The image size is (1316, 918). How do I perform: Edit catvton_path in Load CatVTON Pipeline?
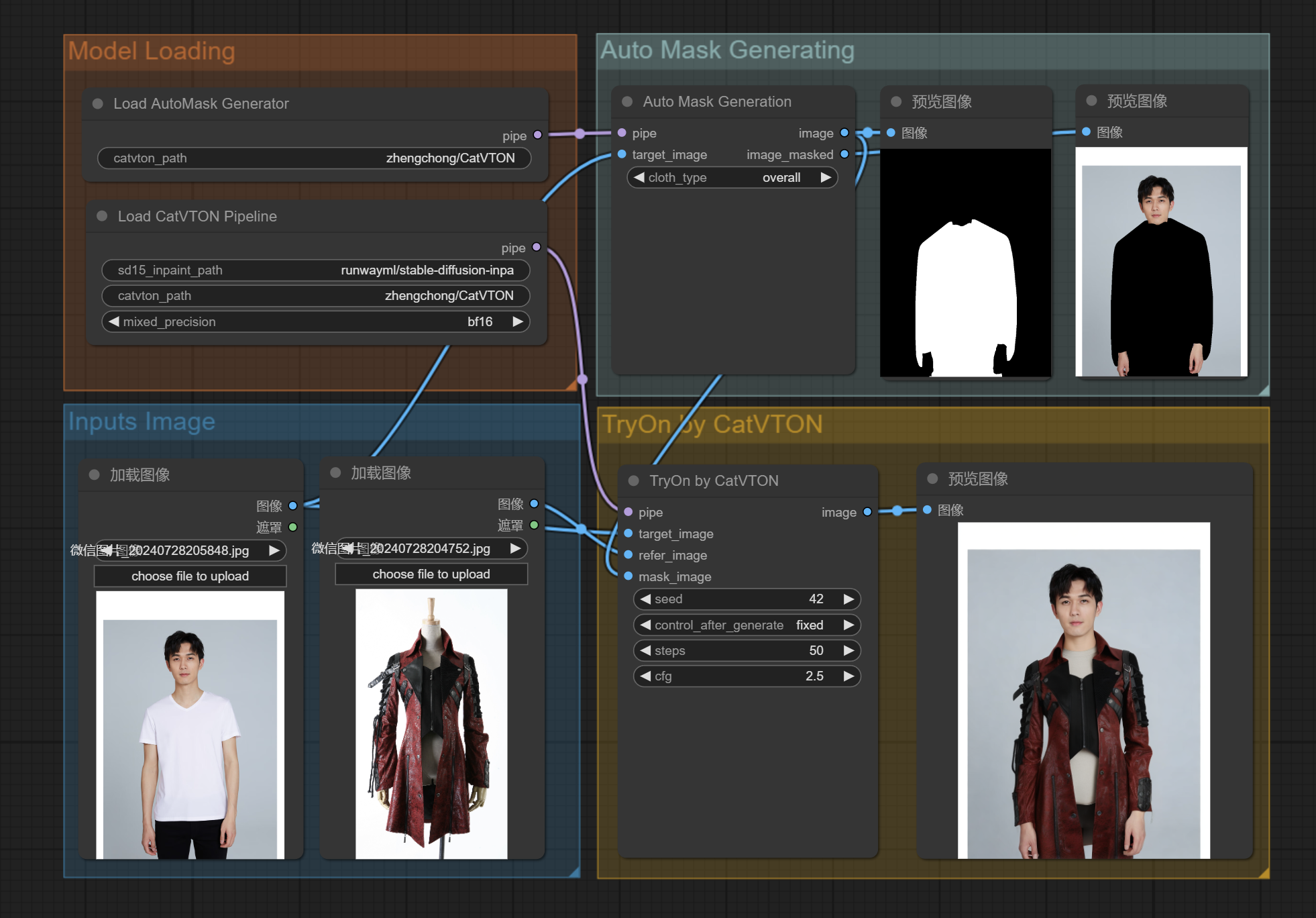(x=316, y=296)
